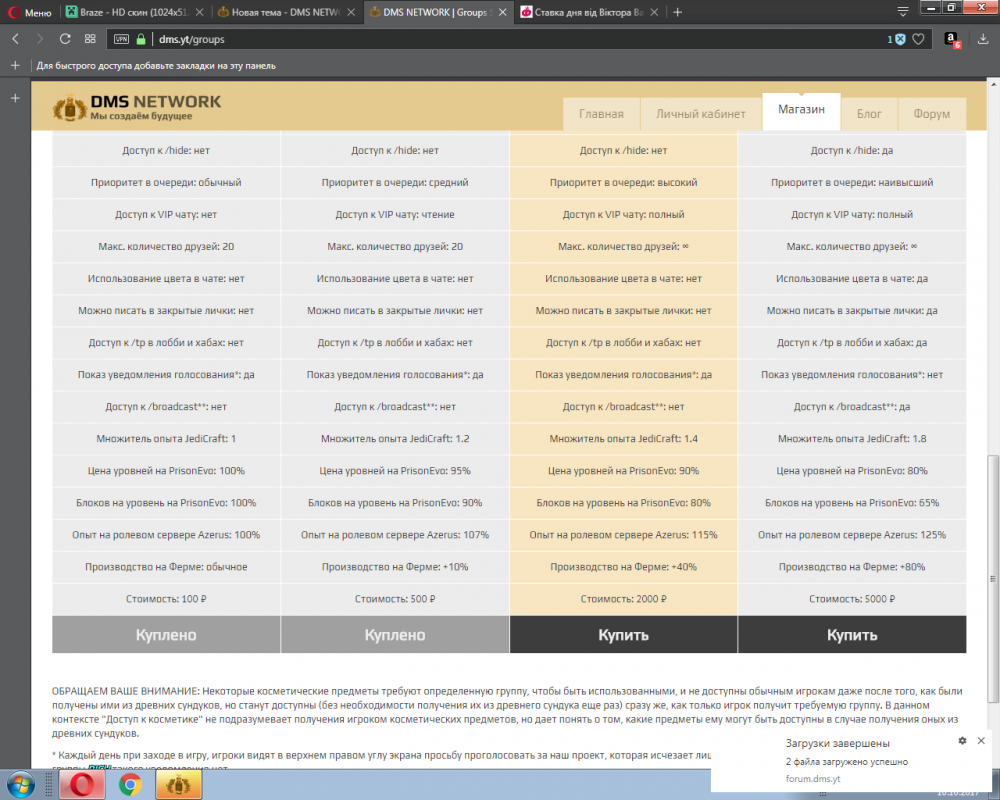Select the Магазин site tab
This screenshot has height=800, width=1000.
pos(801,110)
